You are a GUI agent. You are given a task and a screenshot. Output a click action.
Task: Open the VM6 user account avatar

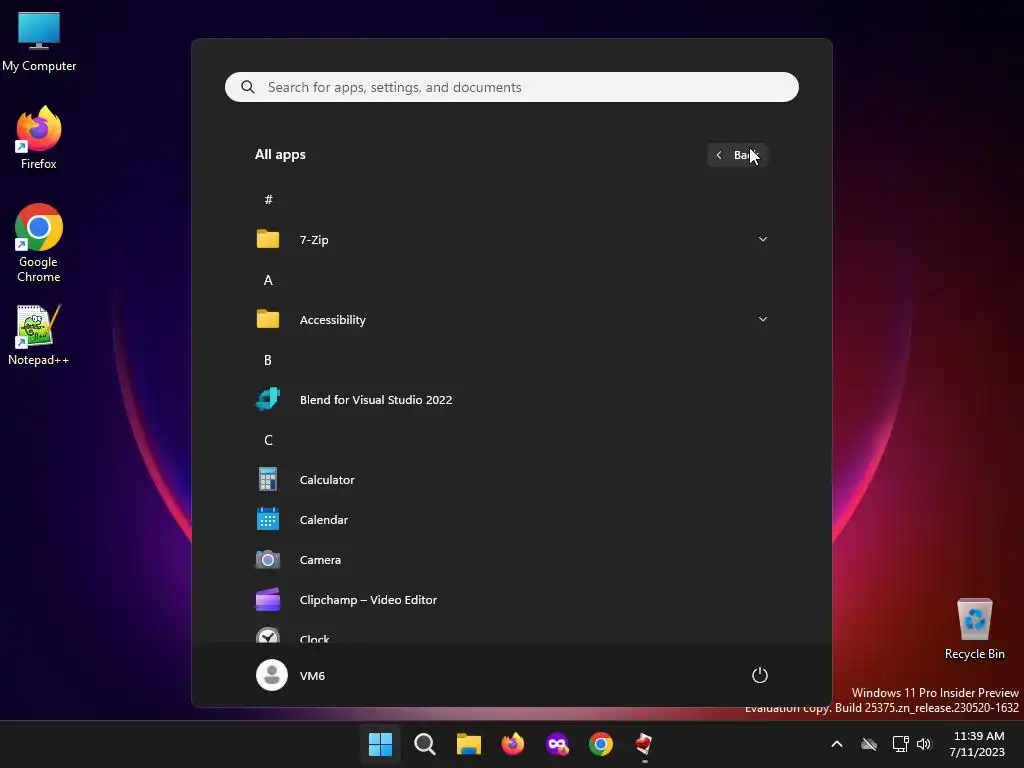[x=272, y=675]
